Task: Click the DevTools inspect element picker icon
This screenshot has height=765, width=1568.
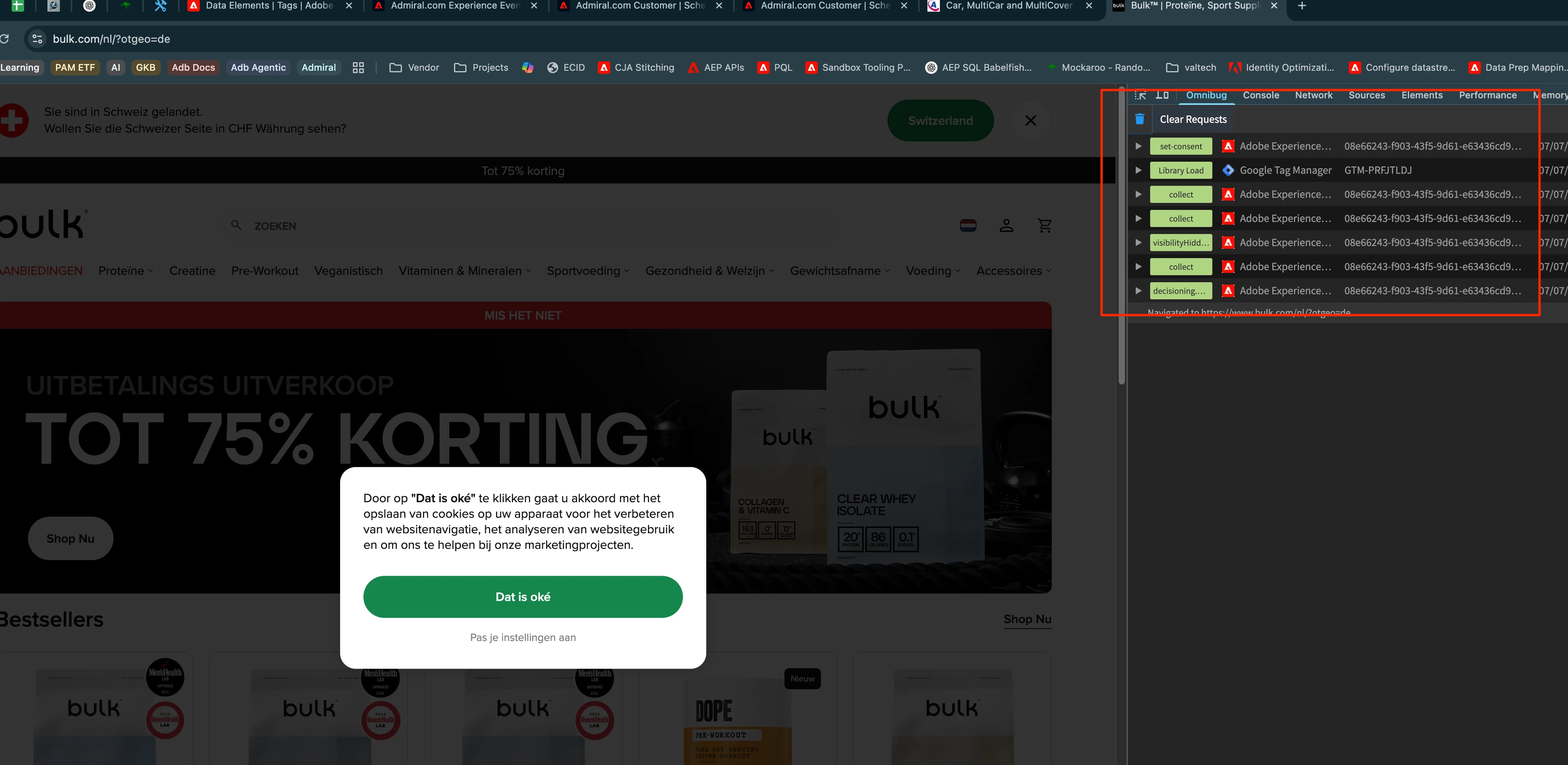Action: tap(1140, 95)
